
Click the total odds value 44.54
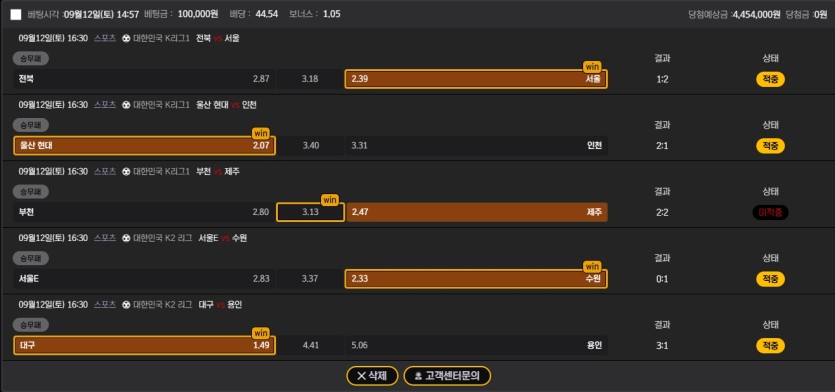tap(266, 14)
